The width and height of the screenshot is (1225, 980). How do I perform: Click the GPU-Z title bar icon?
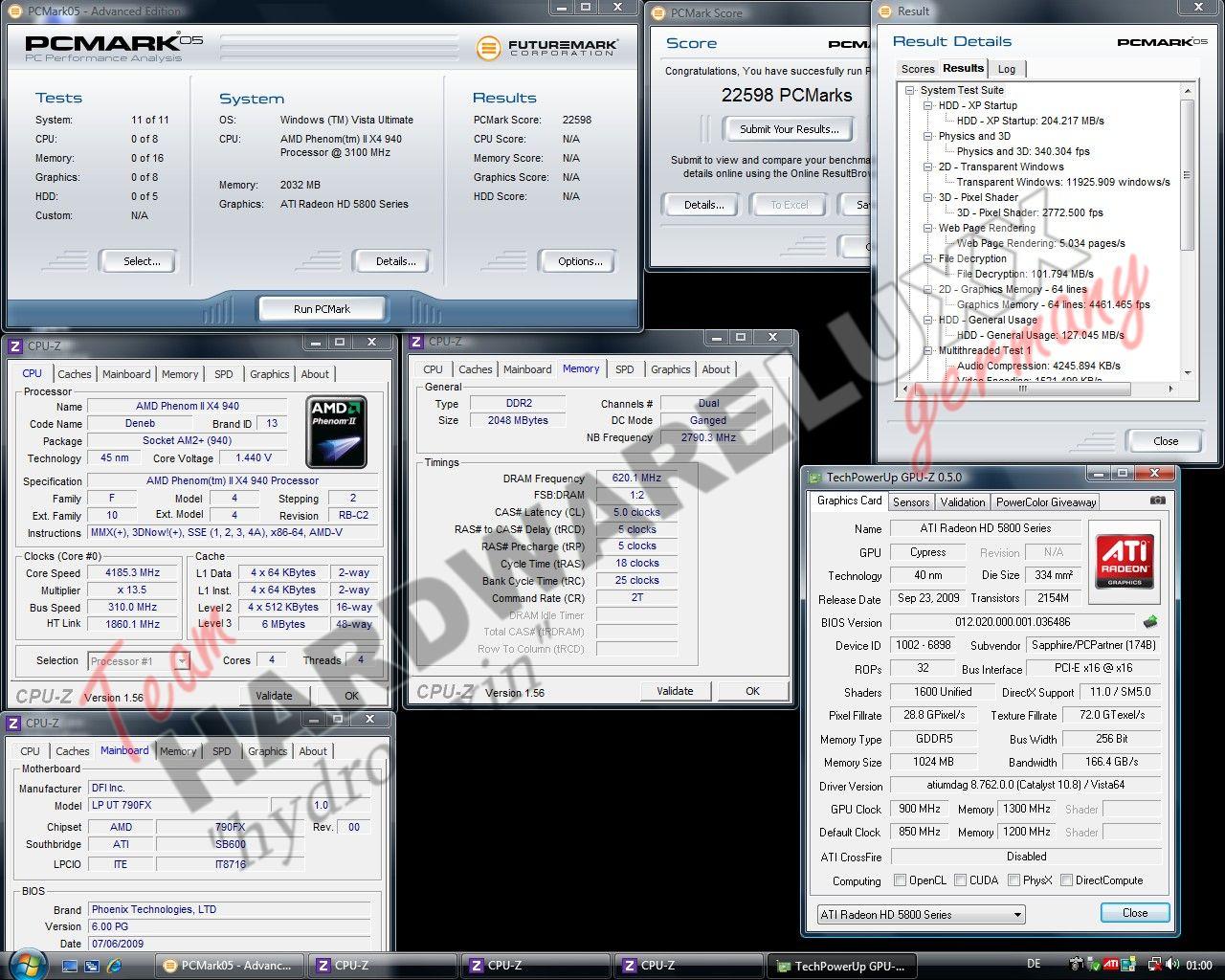pyautogui.click(x=815, y=478)
